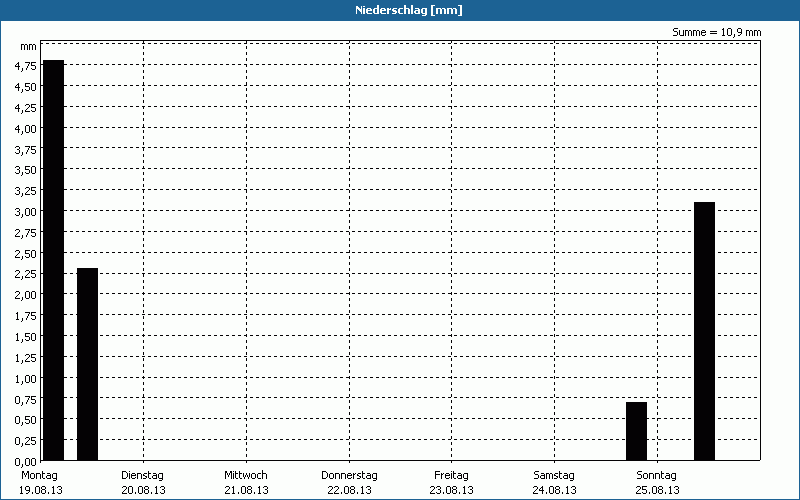Screen dimensions: 800x500
Task: Click the Montag axis label
Action: 39,475
